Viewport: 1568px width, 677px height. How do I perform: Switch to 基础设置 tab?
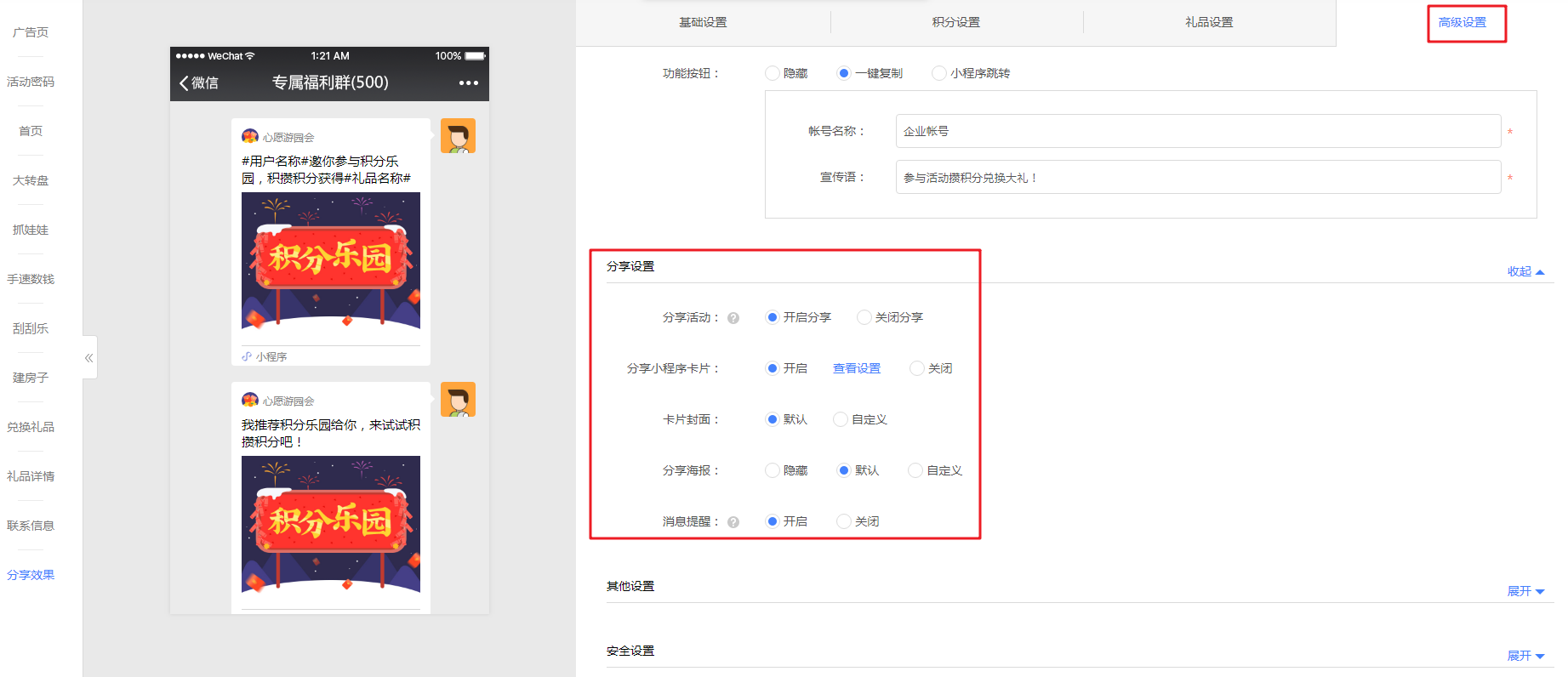(x=703, y=22)
